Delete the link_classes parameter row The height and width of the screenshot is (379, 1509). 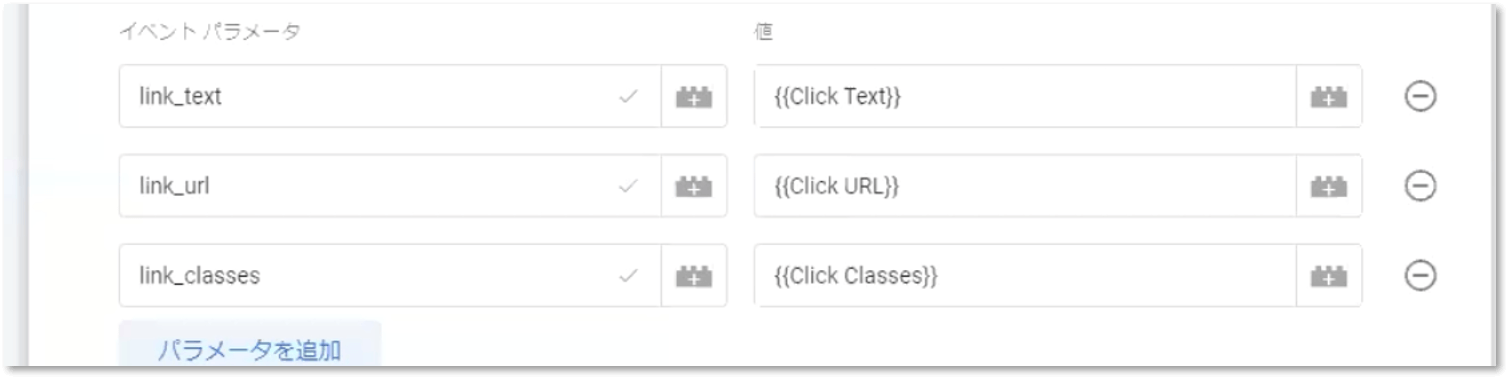(x=1421, y=276)
